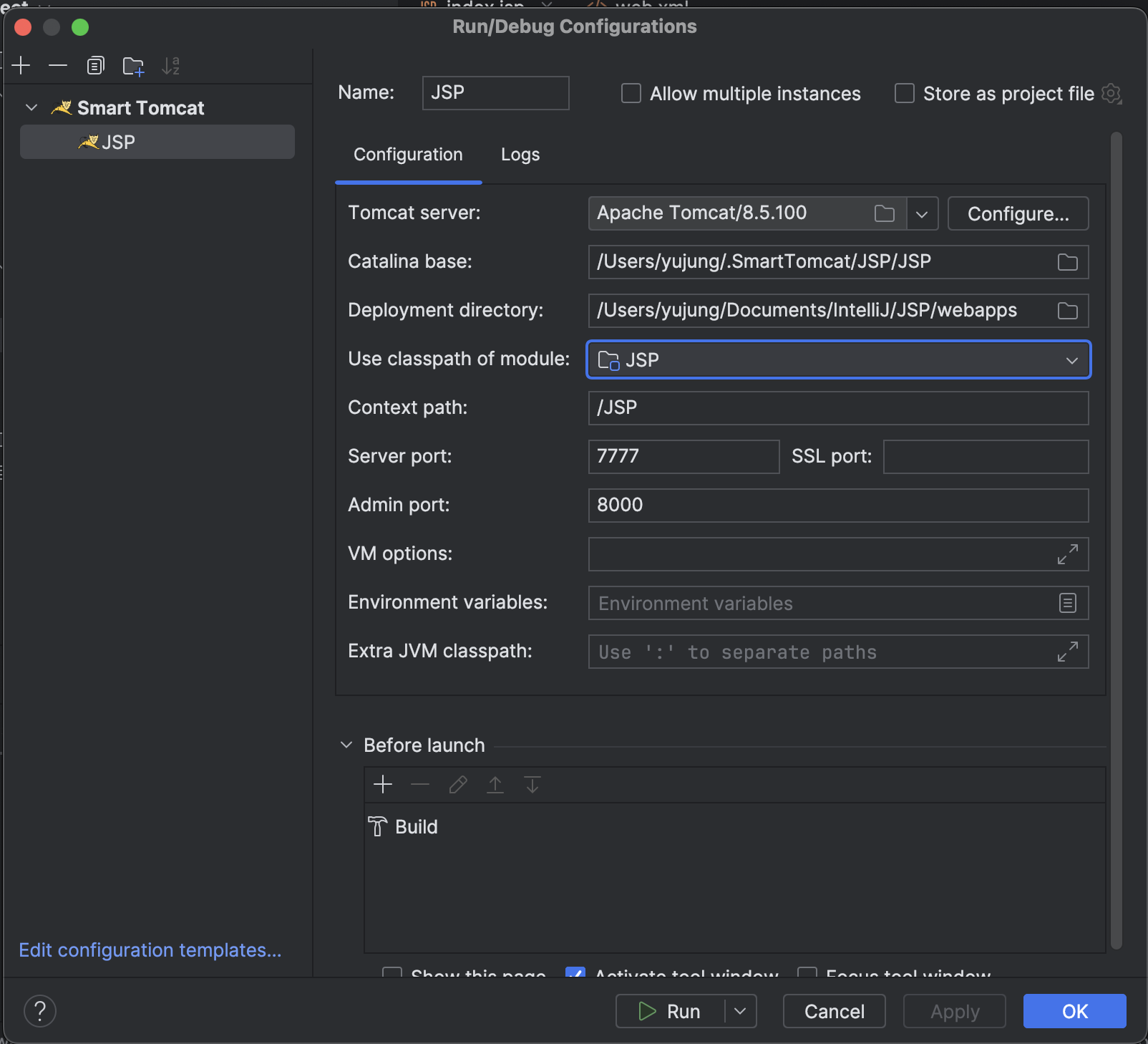Switch to the Logs tab
1148x1044 pixels.
[520, 155]
